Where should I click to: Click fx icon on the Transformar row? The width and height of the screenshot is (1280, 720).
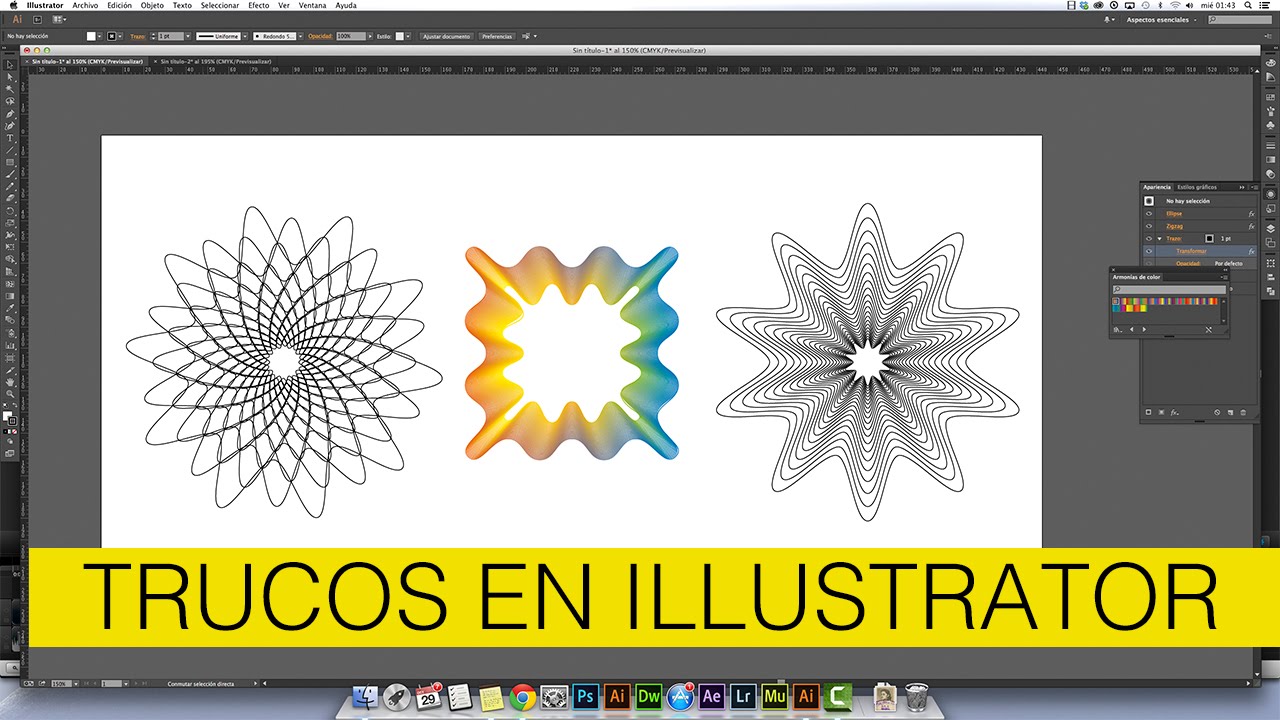pos(1251,251)
